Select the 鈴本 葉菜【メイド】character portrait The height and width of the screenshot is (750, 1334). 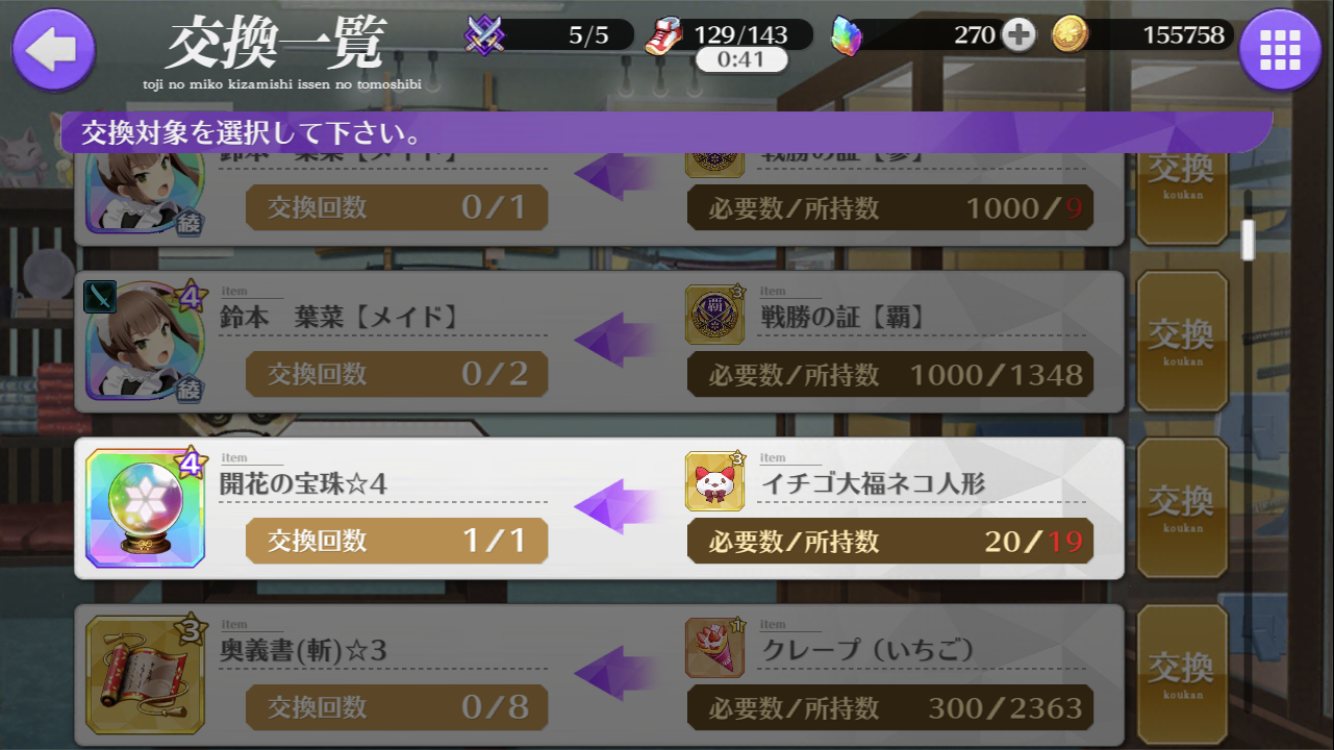(145, 341)
